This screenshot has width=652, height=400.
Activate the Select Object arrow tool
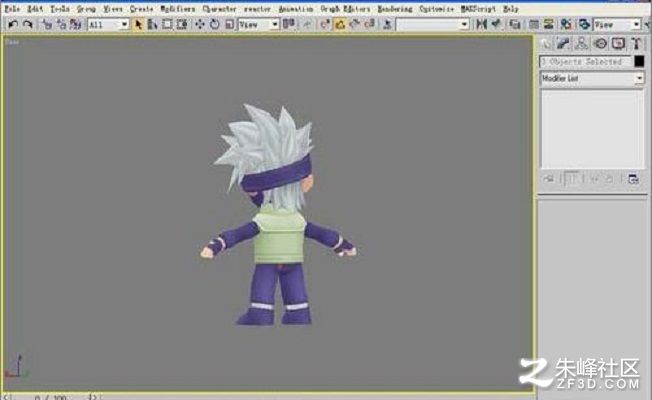coord(138,25)
